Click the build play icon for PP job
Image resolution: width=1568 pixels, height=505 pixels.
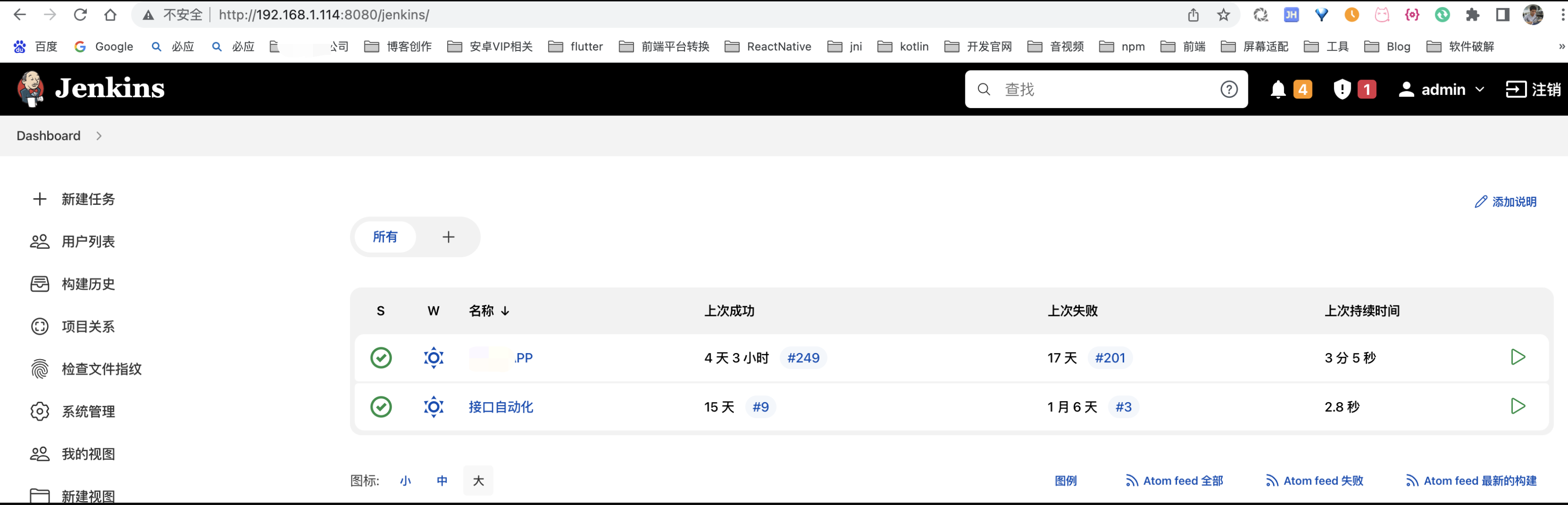(1518, 358)
